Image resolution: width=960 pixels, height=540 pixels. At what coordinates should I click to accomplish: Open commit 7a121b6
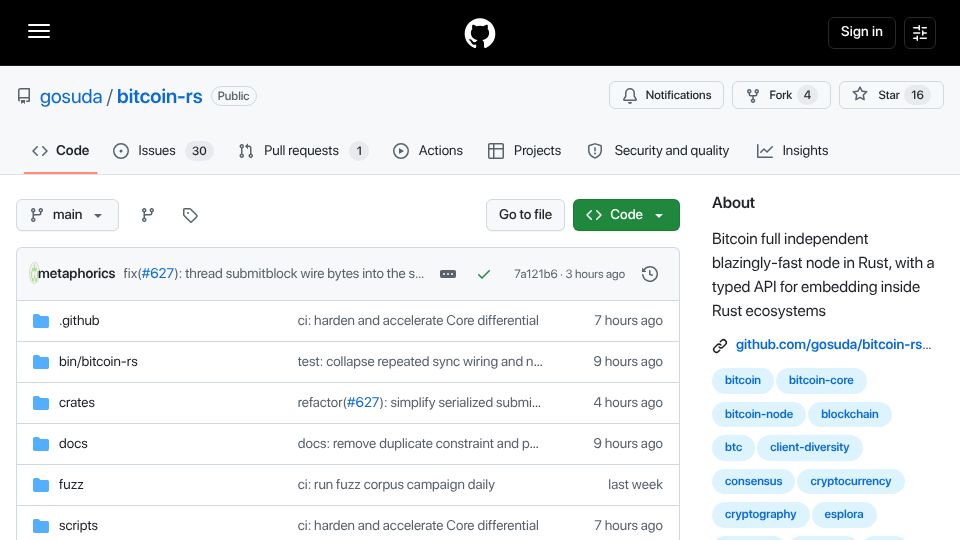click(x=536, y=274)
